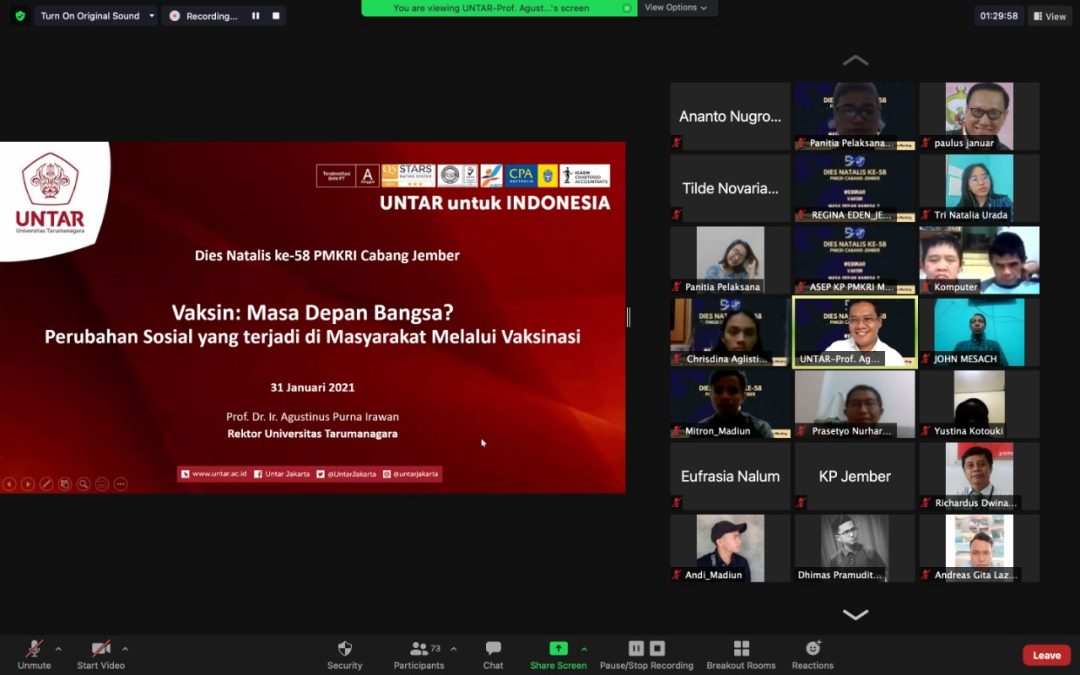Expand Share Screen options caret
Image resolution: width=1080 pixels, height=675 pixels.
[584, 649]
